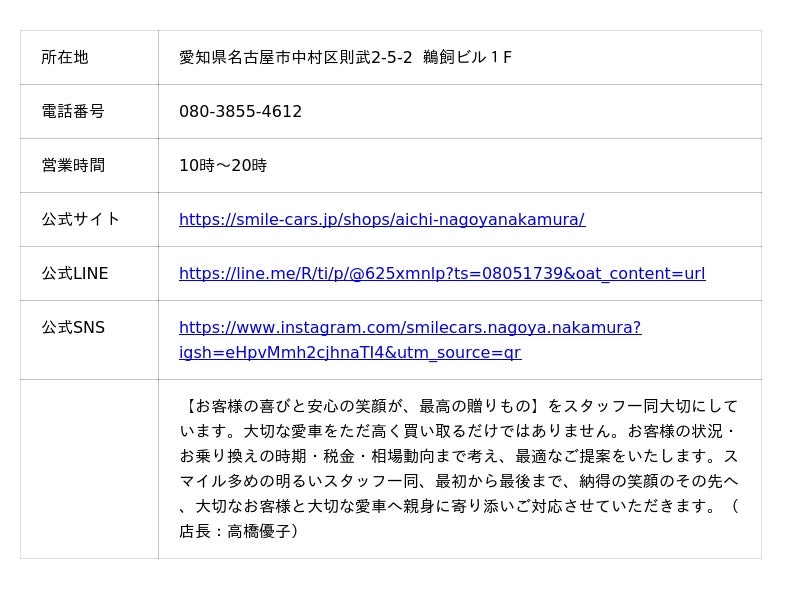Click the 営業時間 row label

click(x=73, y=165)
